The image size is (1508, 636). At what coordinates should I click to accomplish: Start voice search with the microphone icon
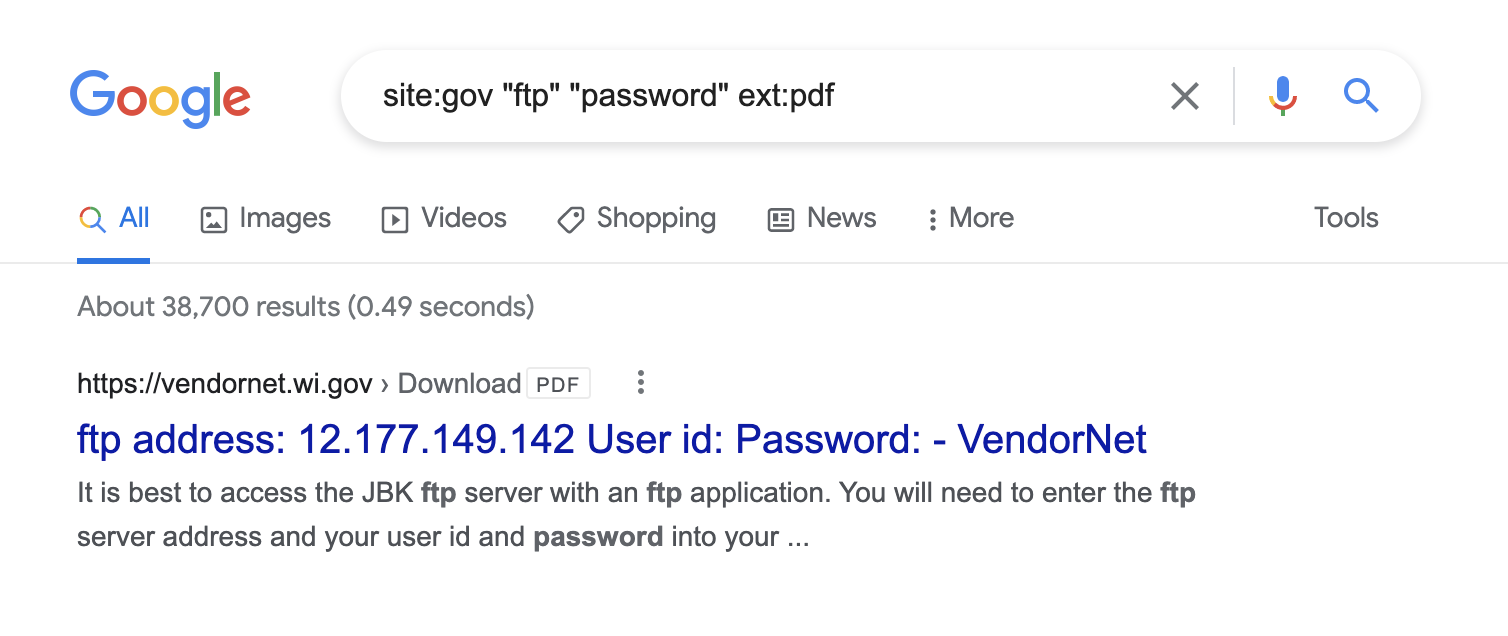[x=1283, y=96]
